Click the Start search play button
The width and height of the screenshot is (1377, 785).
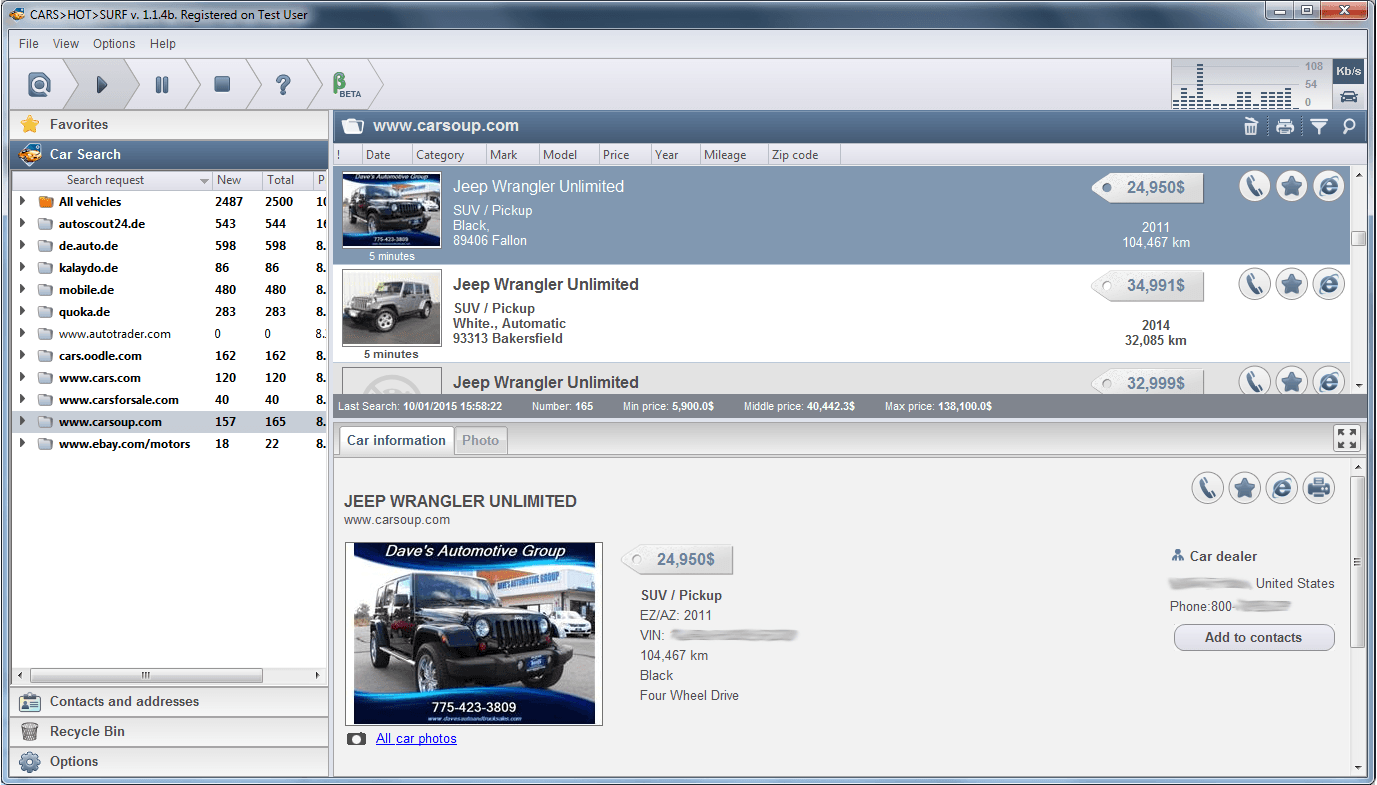101,85
